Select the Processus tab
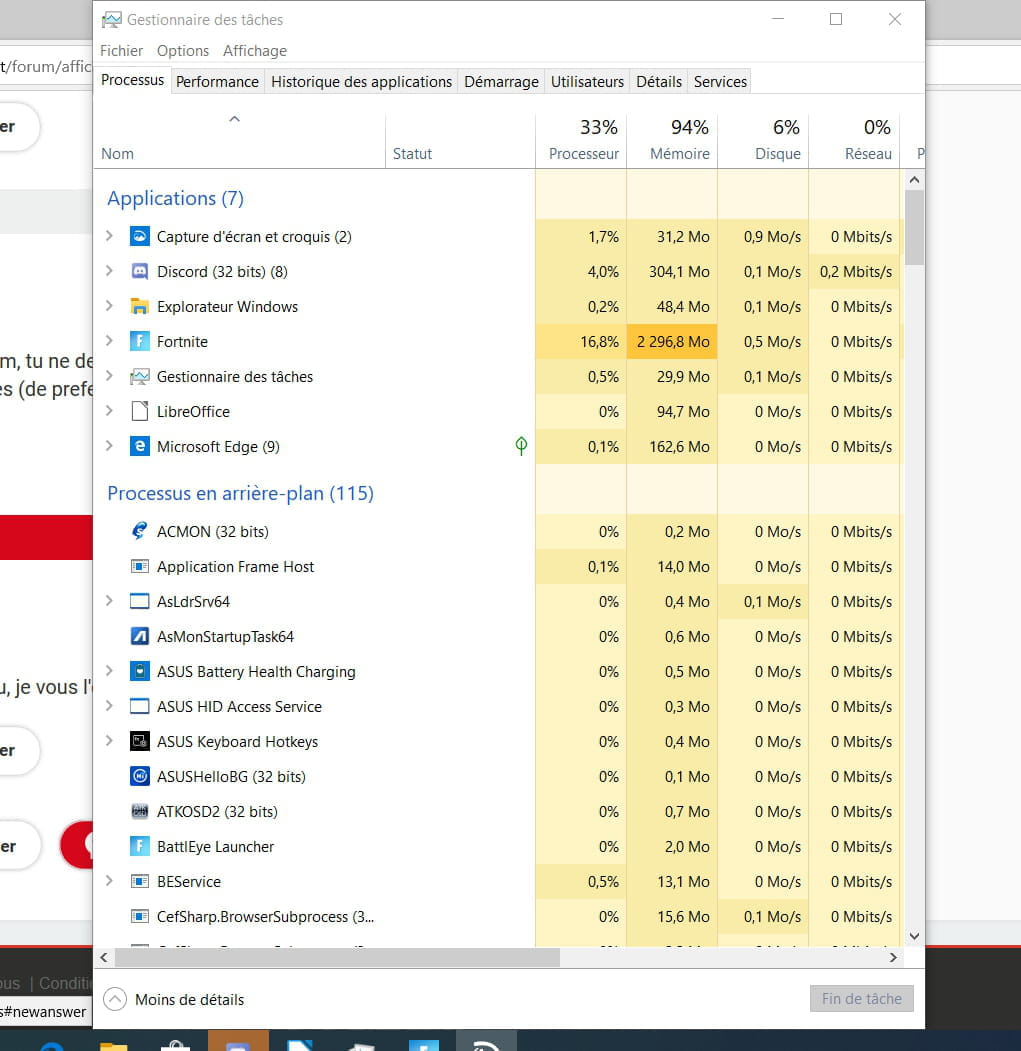Image resolution: width=1021 pixels, height=1051 pixels. (132, 80)
